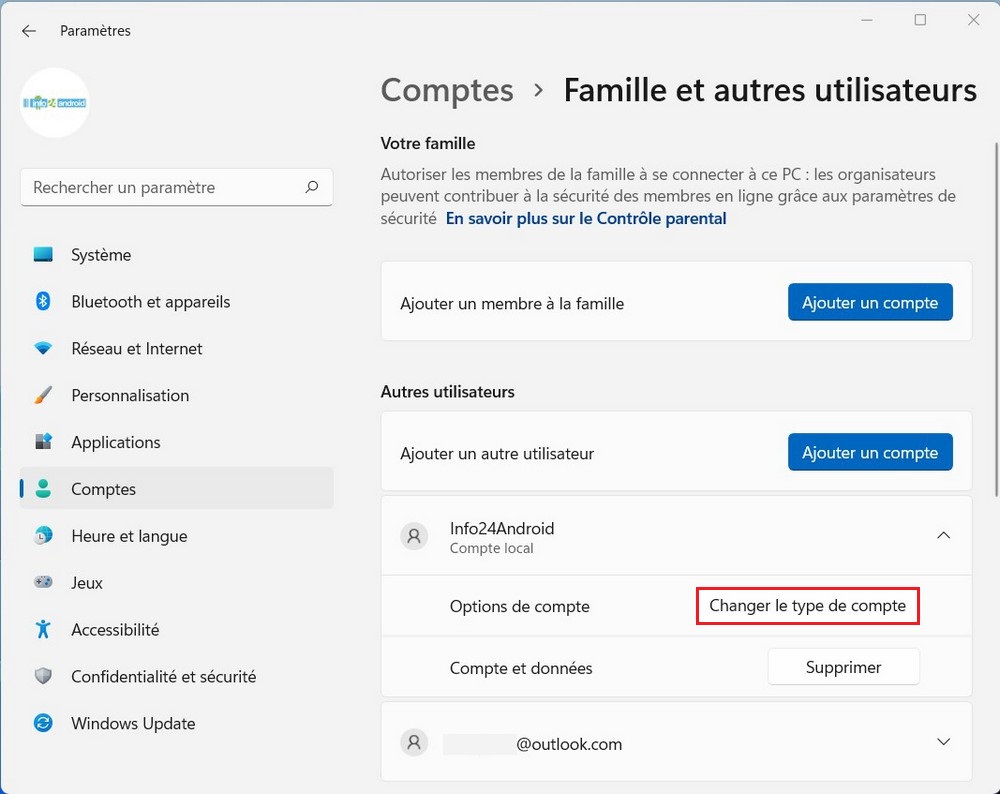Click the Options de compte label

pos(519,606)
